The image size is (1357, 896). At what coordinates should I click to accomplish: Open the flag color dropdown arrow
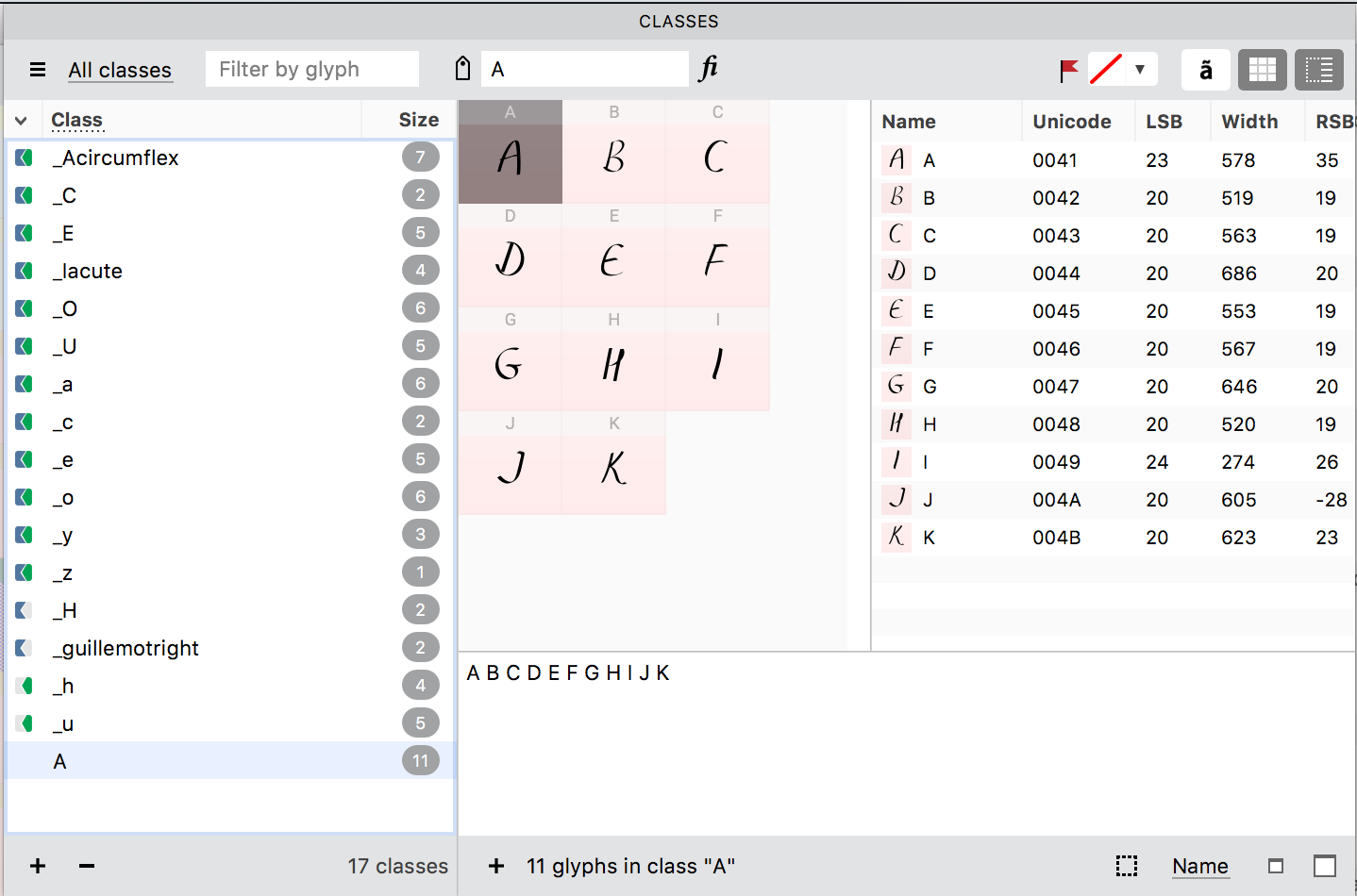1140,70
